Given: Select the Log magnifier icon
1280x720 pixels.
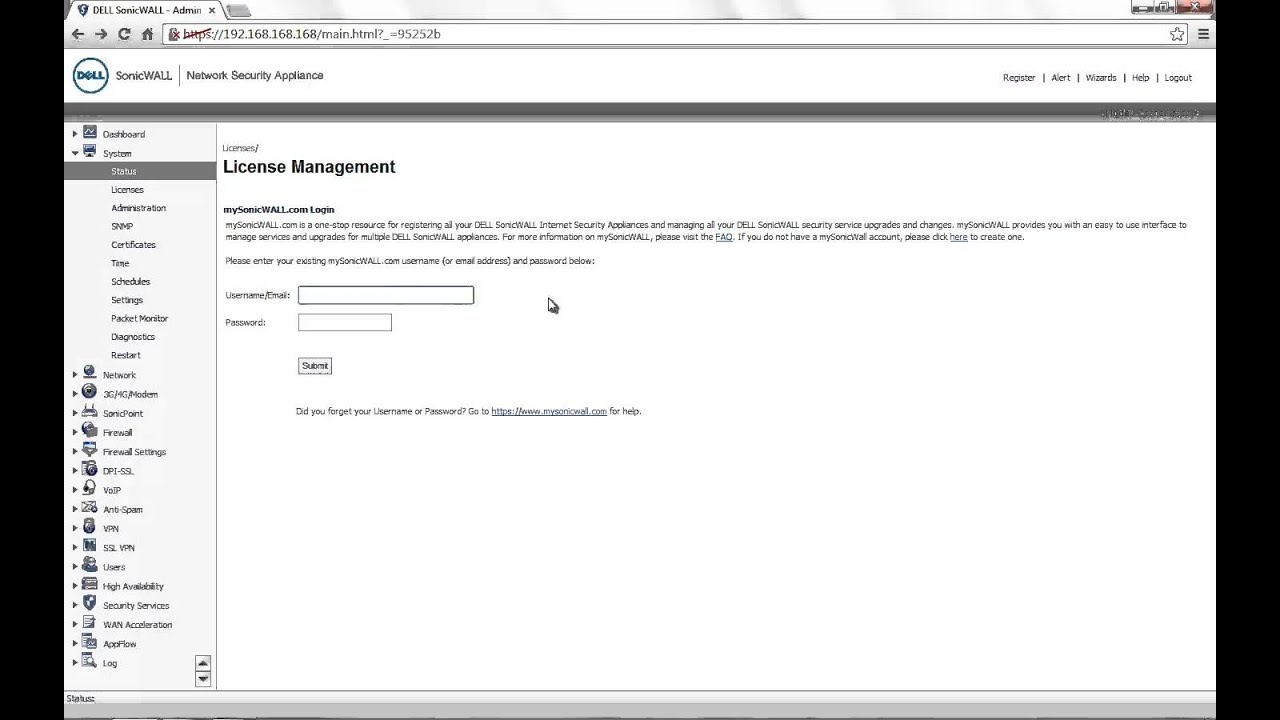Looking at the screenshot, I should click(89, 663).
